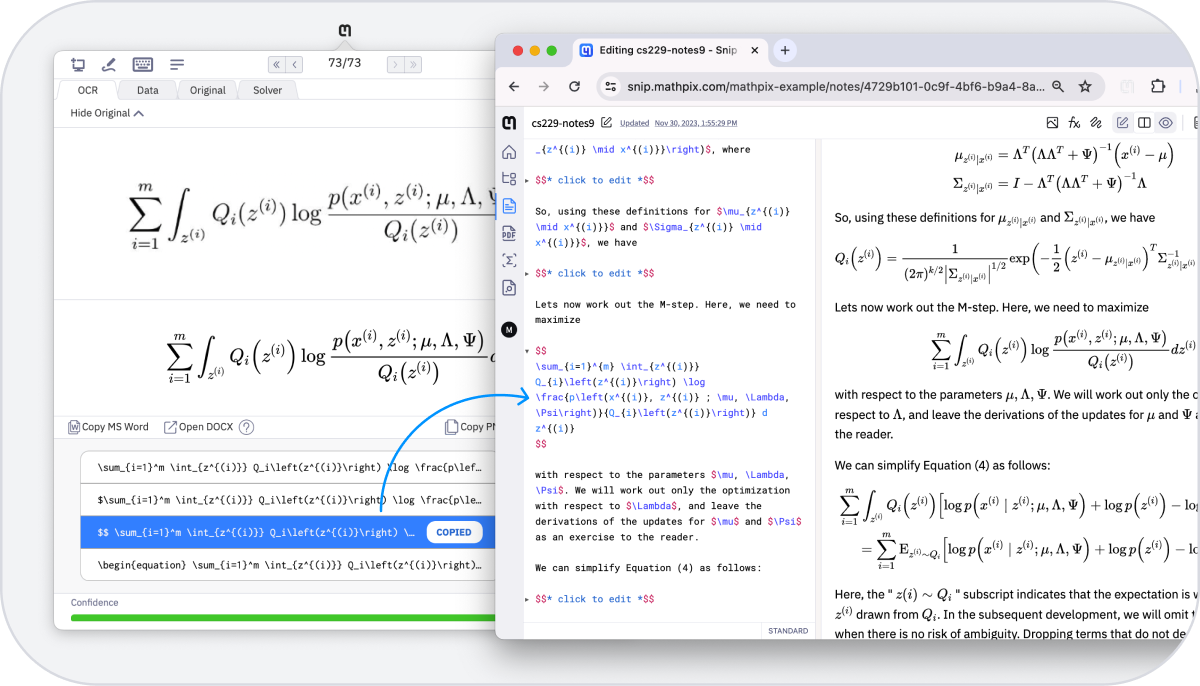Go to previous snip with left arrow

coord(295,64)
